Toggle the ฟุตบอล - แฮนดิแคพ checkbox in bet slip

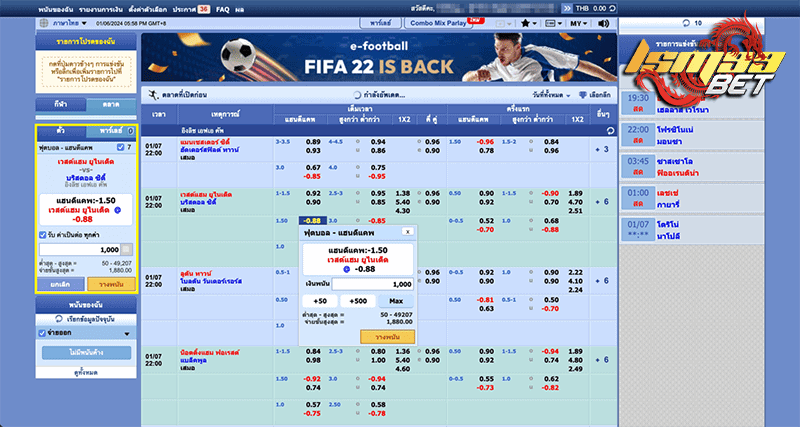120,147
